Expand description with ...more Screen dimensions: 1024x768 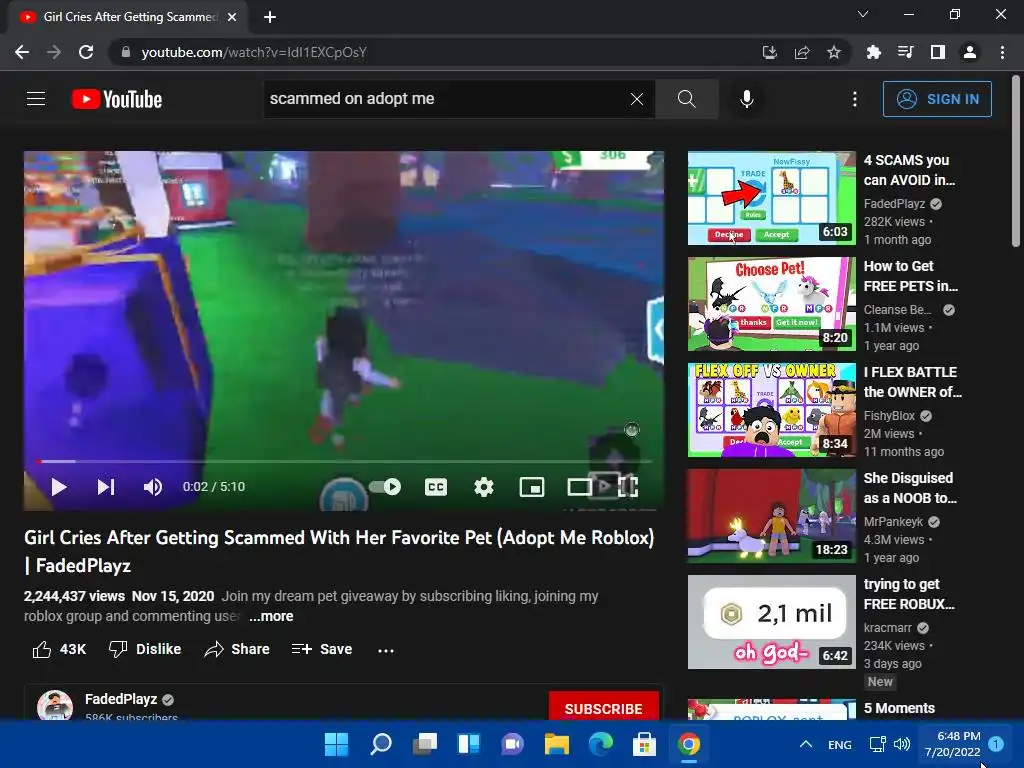pyautogui.click(x=271, y=616)
